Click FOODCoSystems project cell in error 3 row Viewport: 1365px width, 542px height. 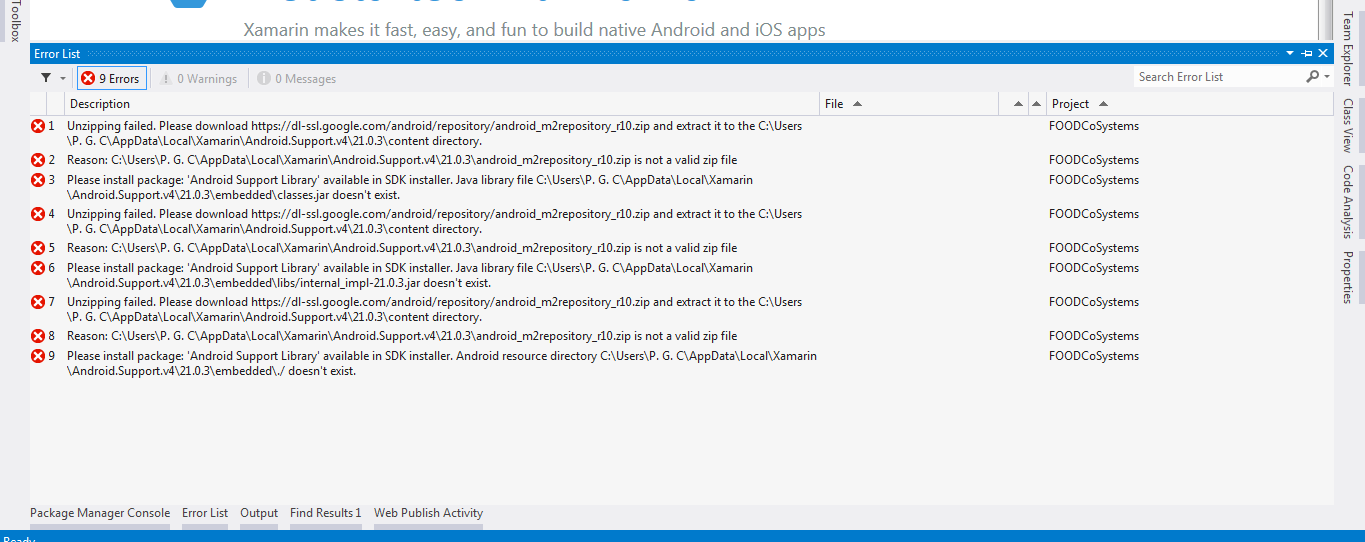click(1093, 180)
